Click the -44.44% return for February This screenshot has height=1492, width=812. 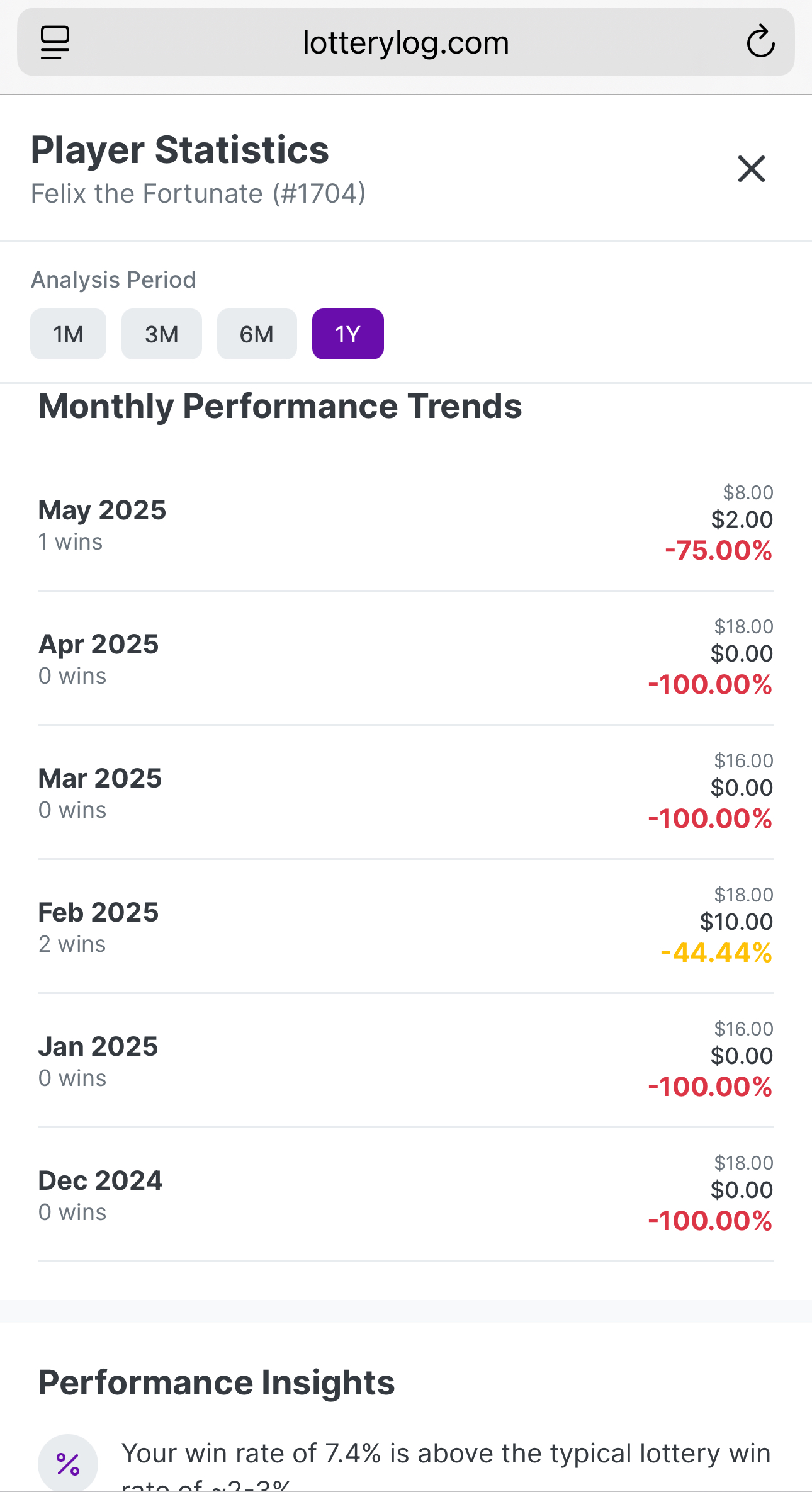716,953
